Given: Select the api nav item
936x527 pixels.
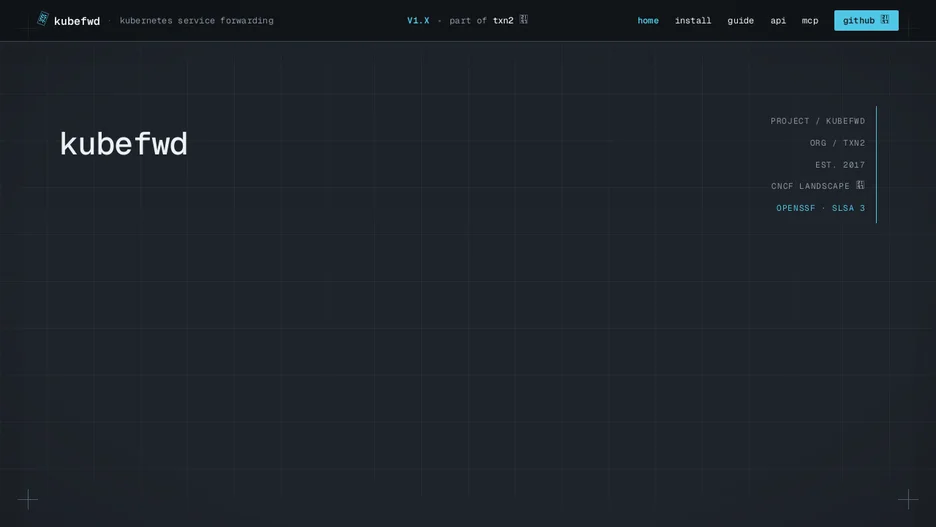Looking at the screenshot, I should point(778,20).
